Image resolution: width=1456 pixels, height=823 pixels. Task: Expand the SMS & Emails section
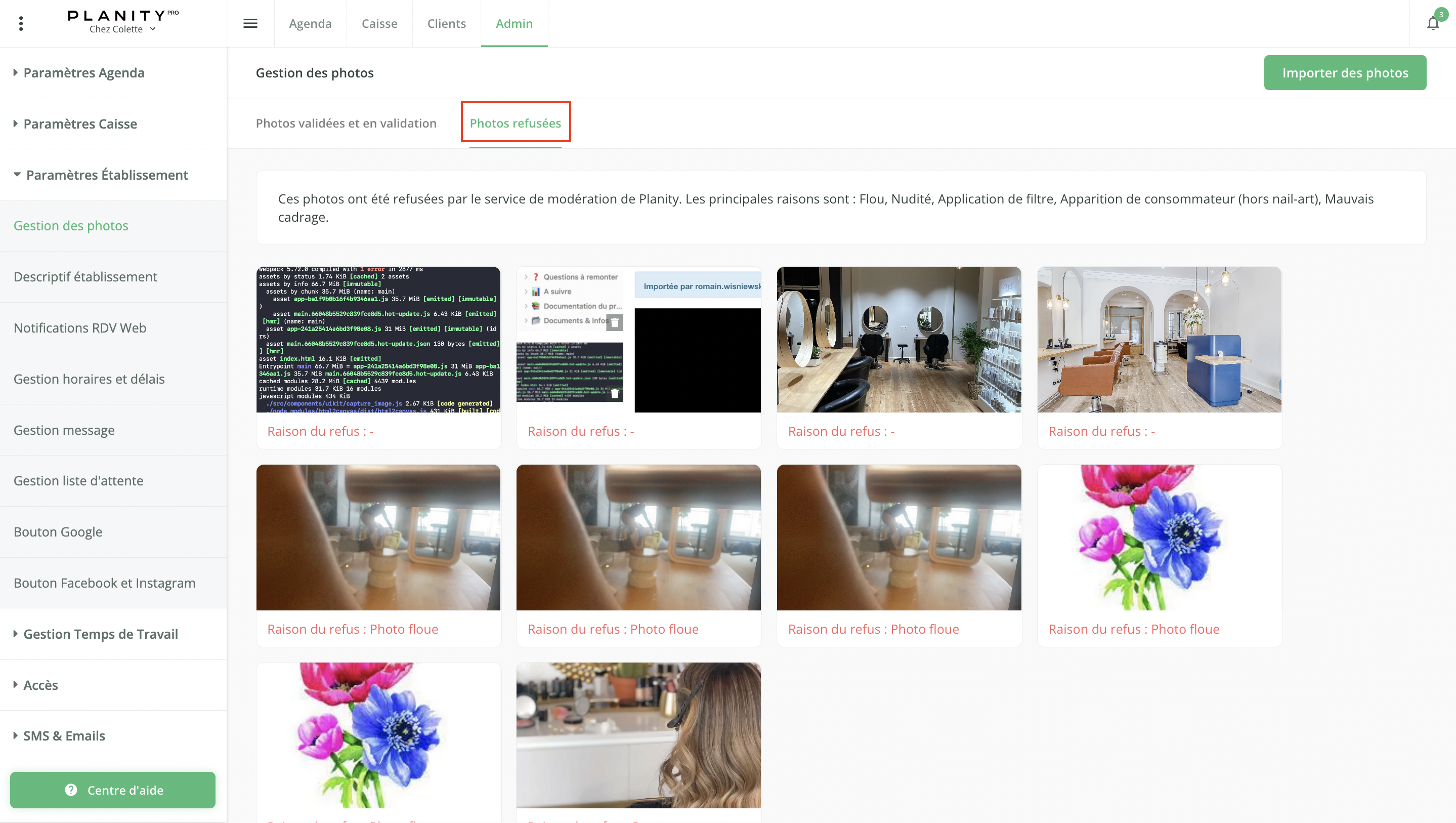tap(64, 735)
